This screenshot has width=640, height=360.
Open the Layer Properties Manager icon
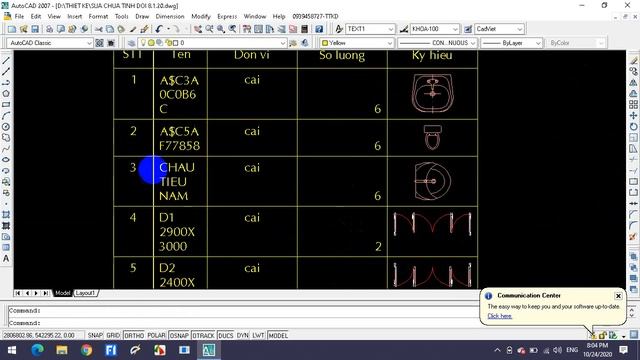pyautogui.click(x=131, y=43)
